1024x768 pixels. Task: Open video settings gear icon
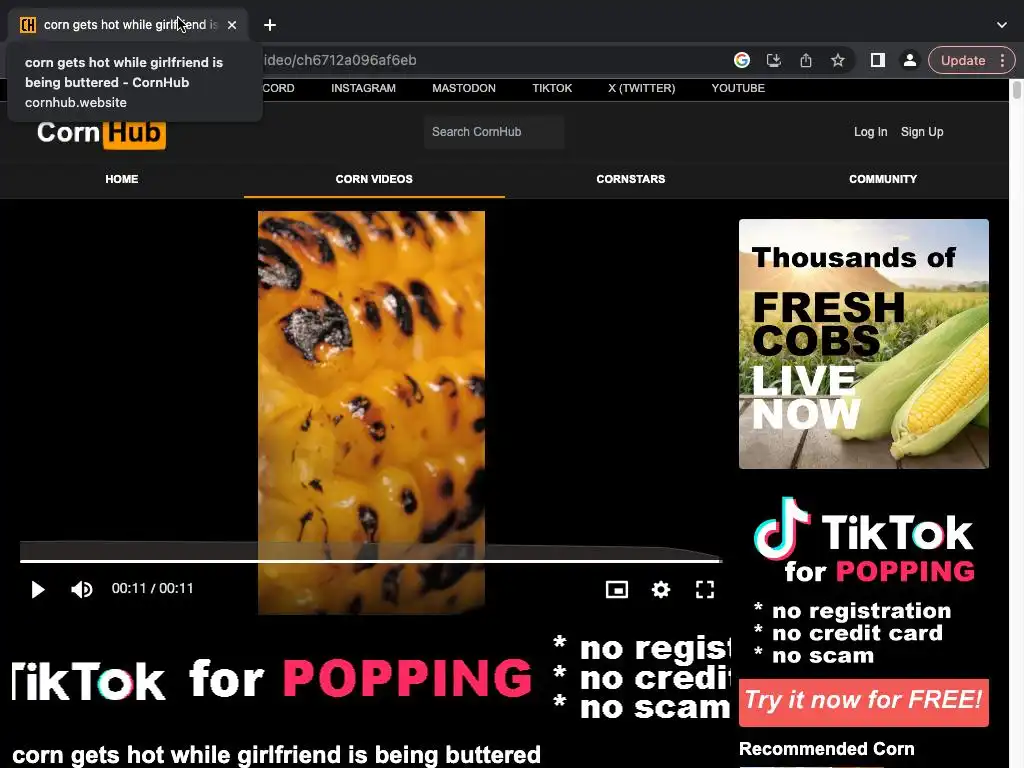point(661,590)
